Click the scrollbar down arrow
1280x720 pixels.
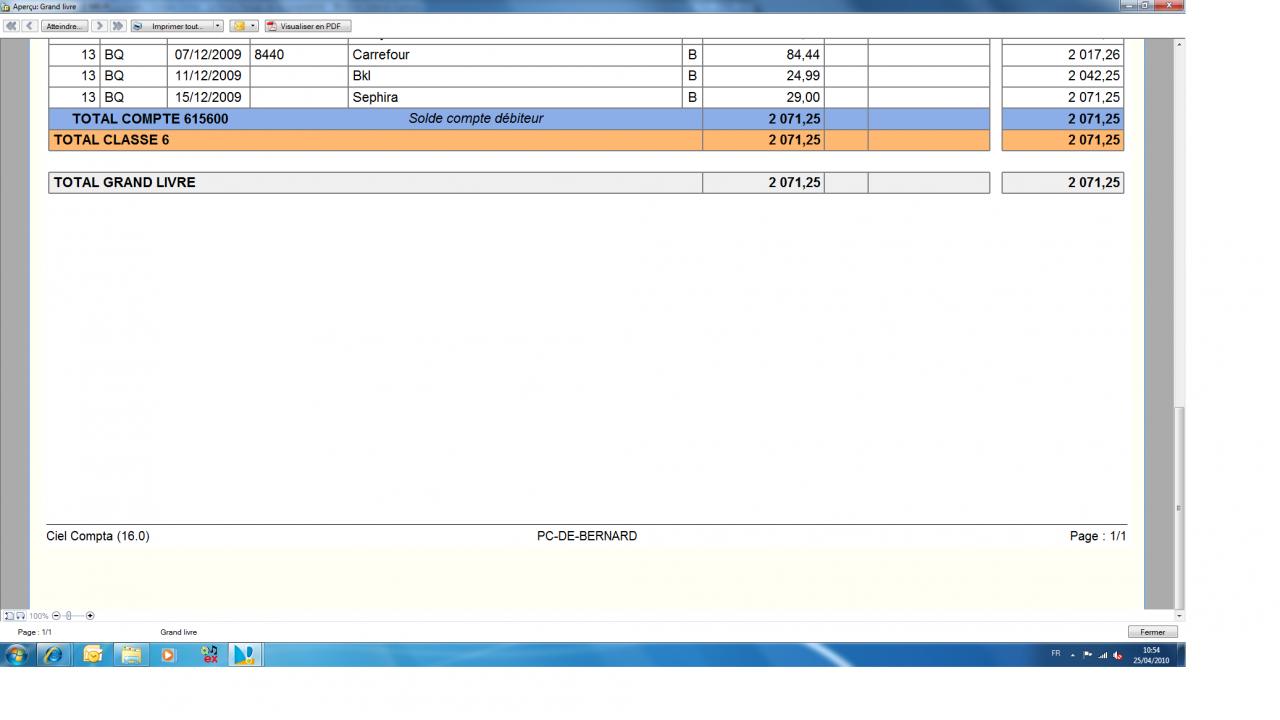tap(1179, 615)
